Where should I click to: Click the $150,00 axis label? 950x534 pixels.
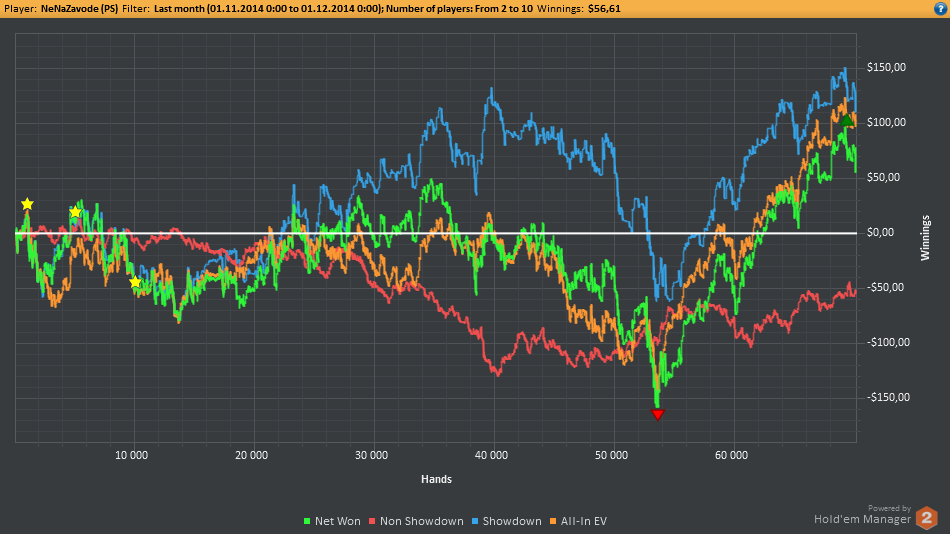pyautogui.click(x=886, y=67)
